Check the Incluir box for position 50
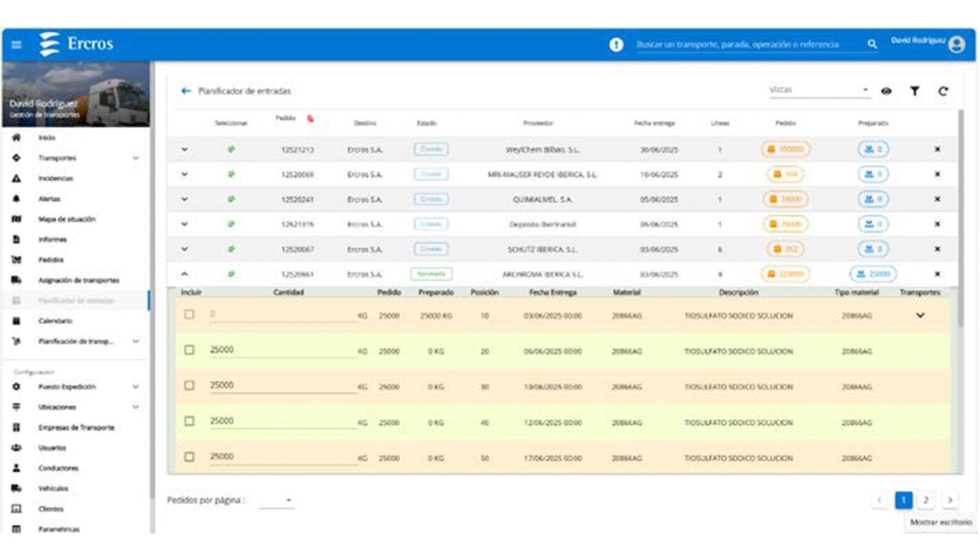The width and height of the screenshot is (980, 560). click(x=189, y=457)
